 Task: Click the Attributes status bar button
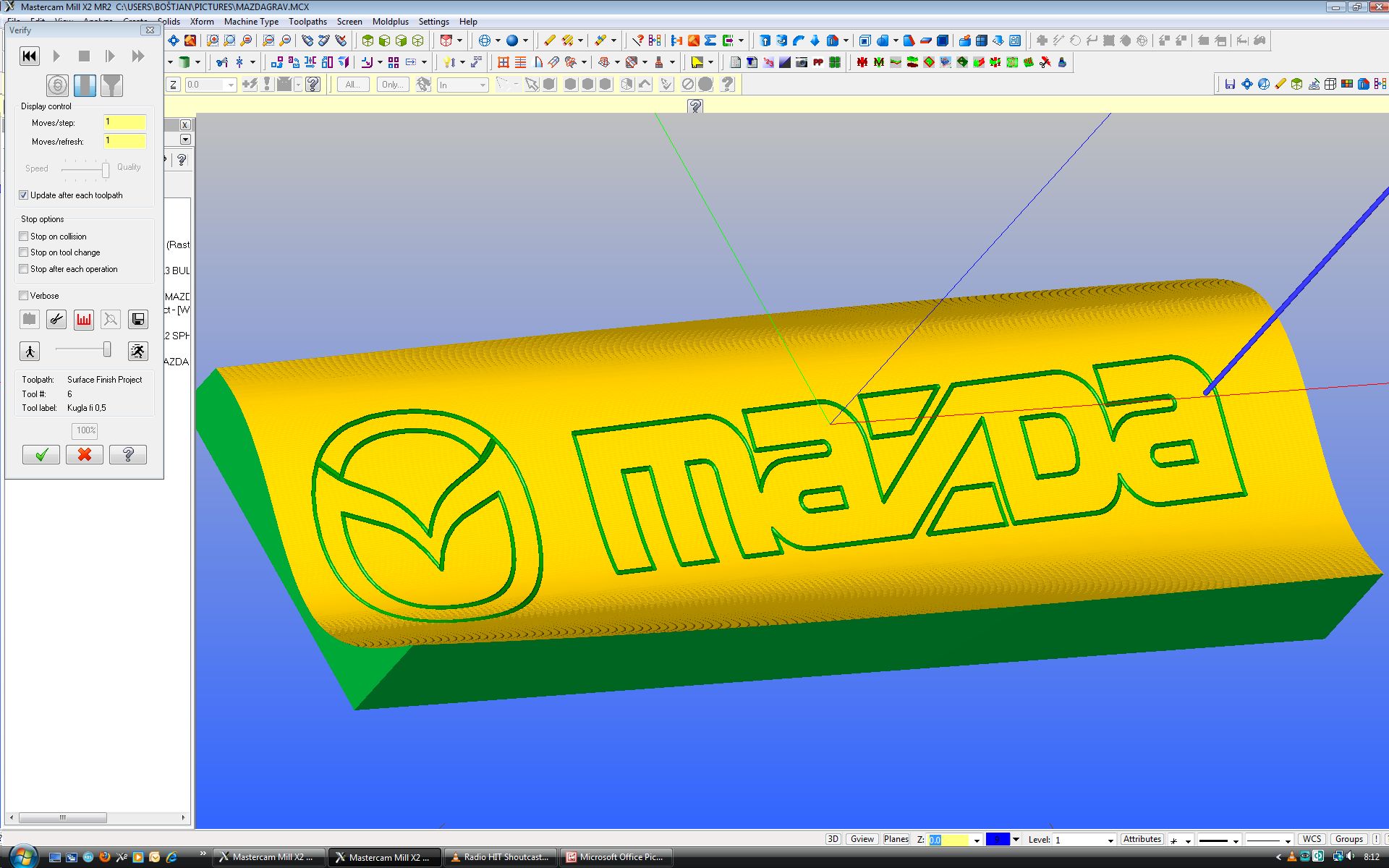(x=1142, y=839)
